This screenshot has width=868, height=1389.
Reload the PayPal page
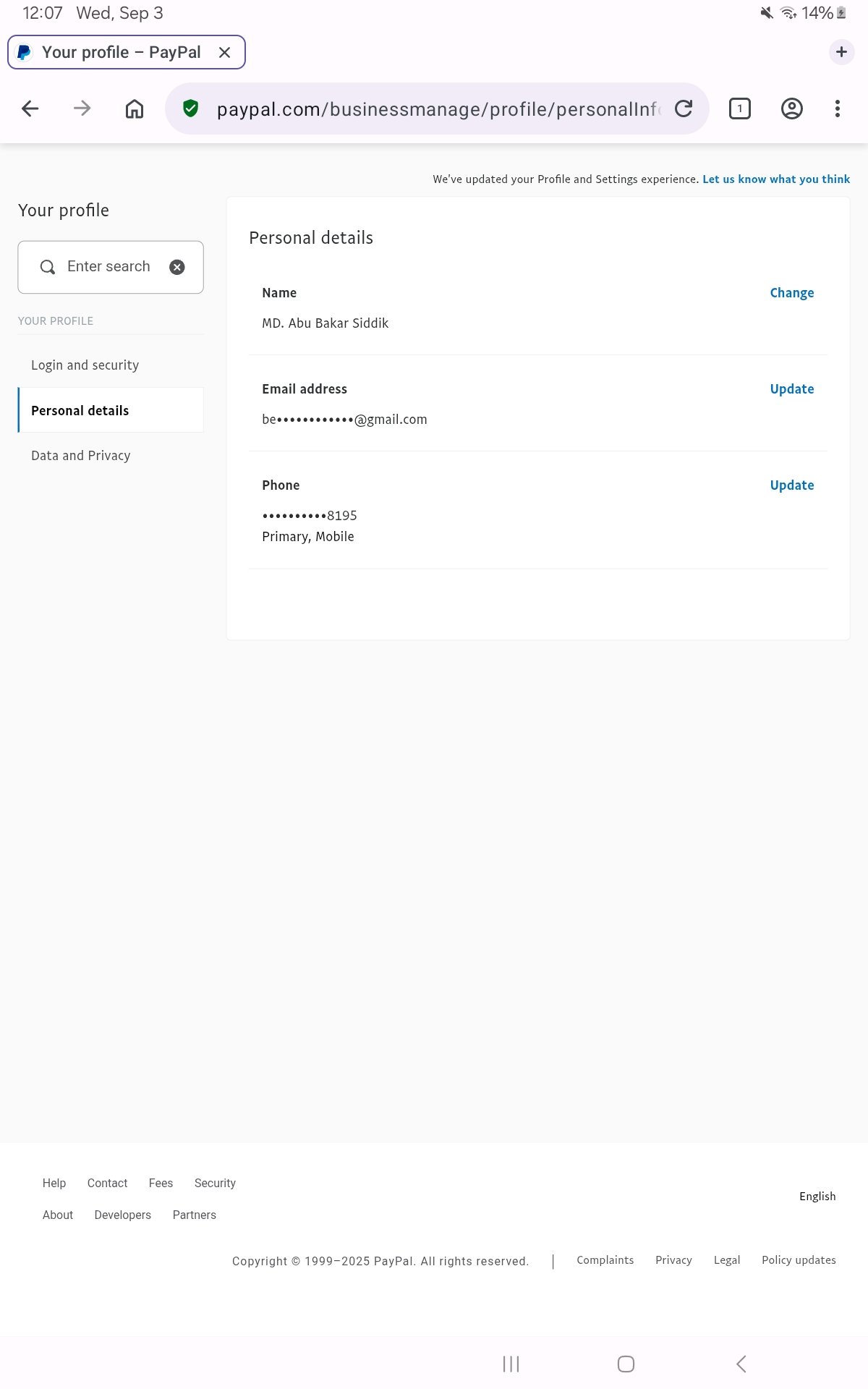[x=684, y=109]
